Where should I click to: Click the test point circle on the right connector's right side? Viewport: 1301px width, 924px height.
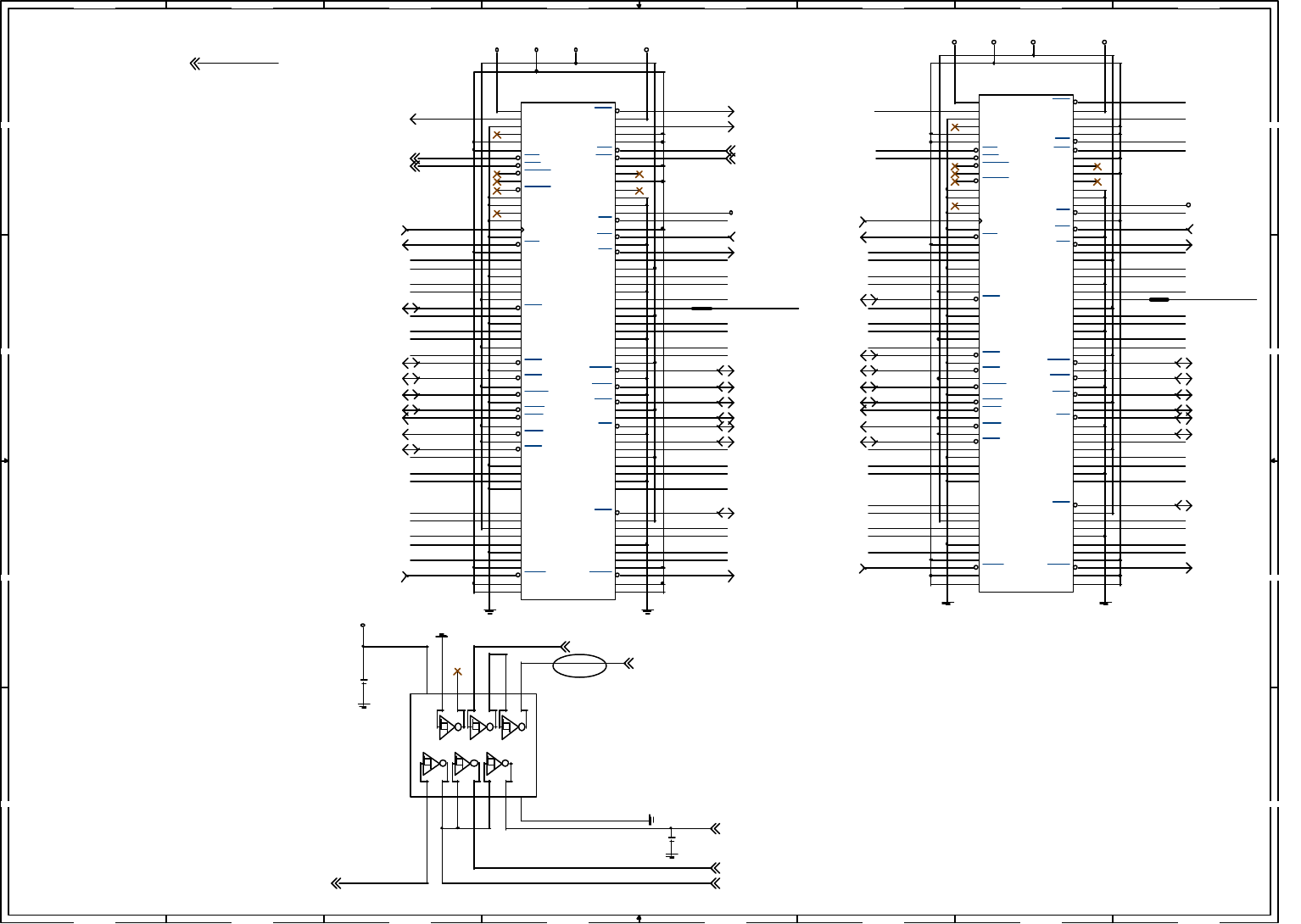coord(1188,205)
